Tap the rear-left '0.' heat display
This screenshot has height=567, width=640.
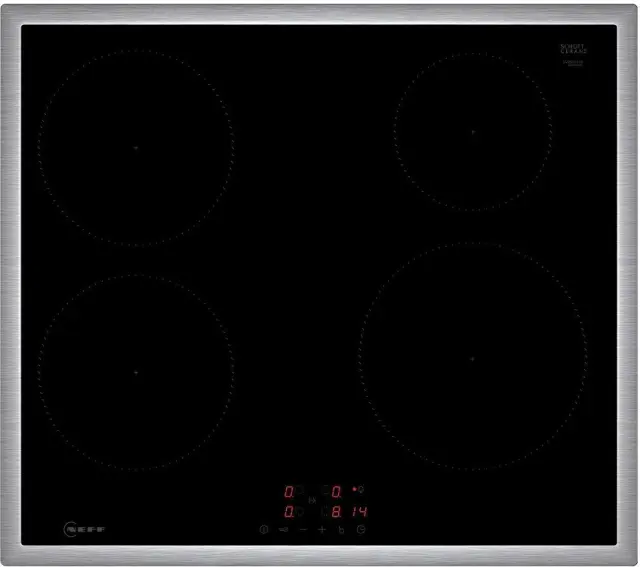(289, 491)
